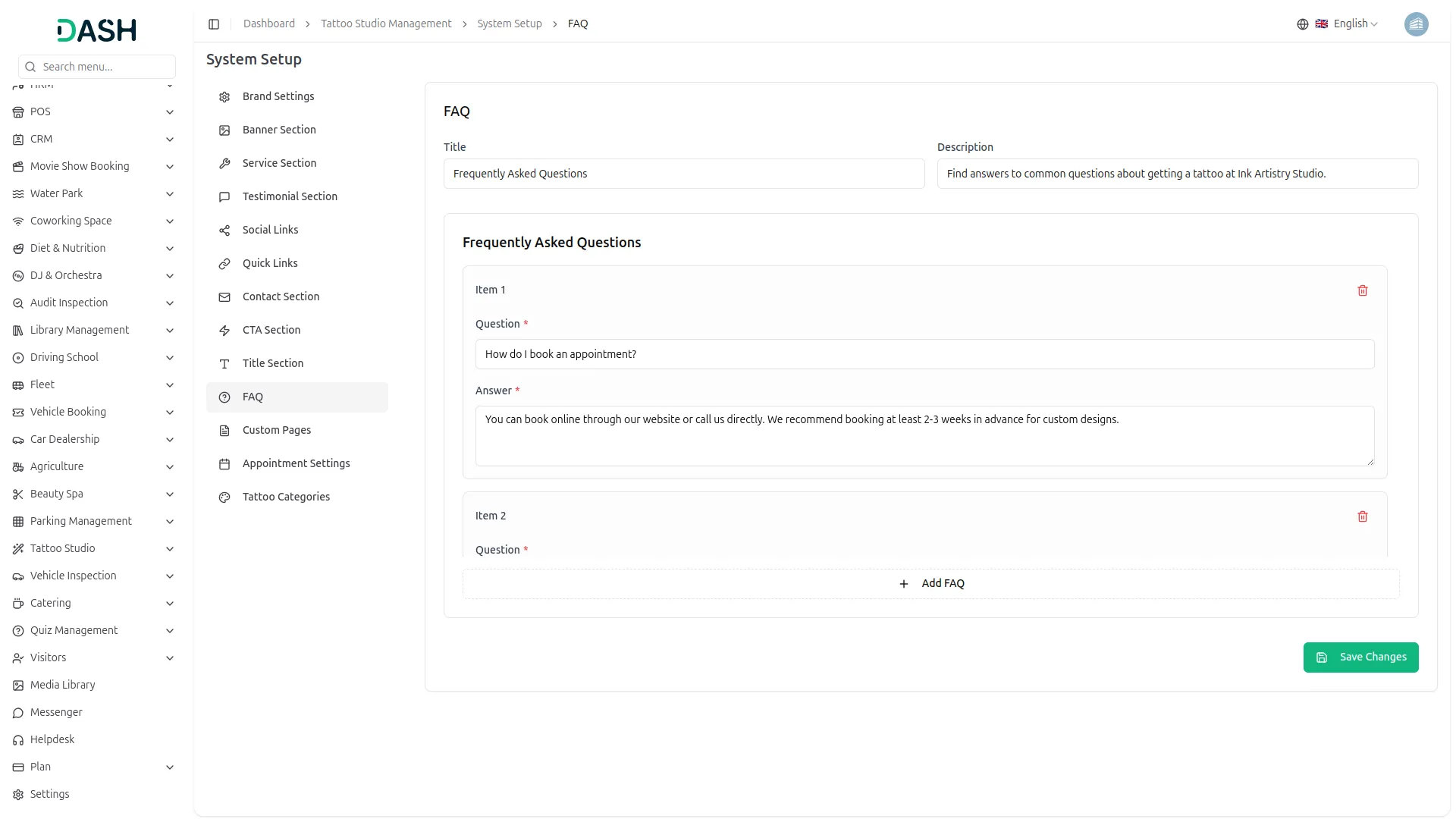Open the Custom Pages setup section
1456x819 pixels.
tap(276, 430)
